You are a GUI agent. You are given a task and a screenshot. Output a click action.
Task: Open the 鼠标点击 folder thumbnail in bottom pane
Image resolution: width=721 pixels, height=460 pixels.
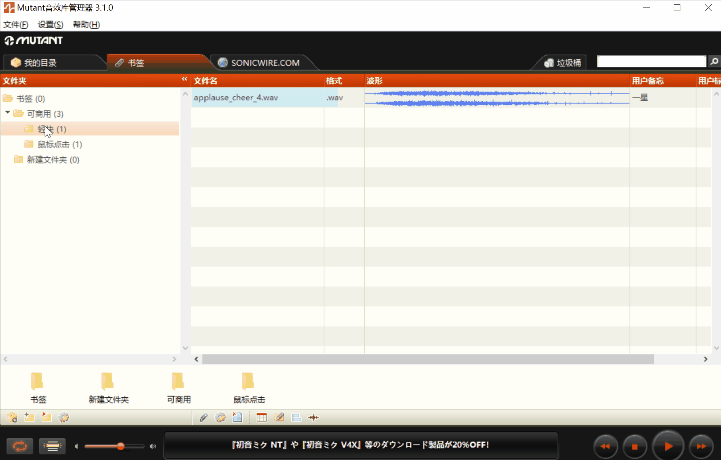click(249, 388)
